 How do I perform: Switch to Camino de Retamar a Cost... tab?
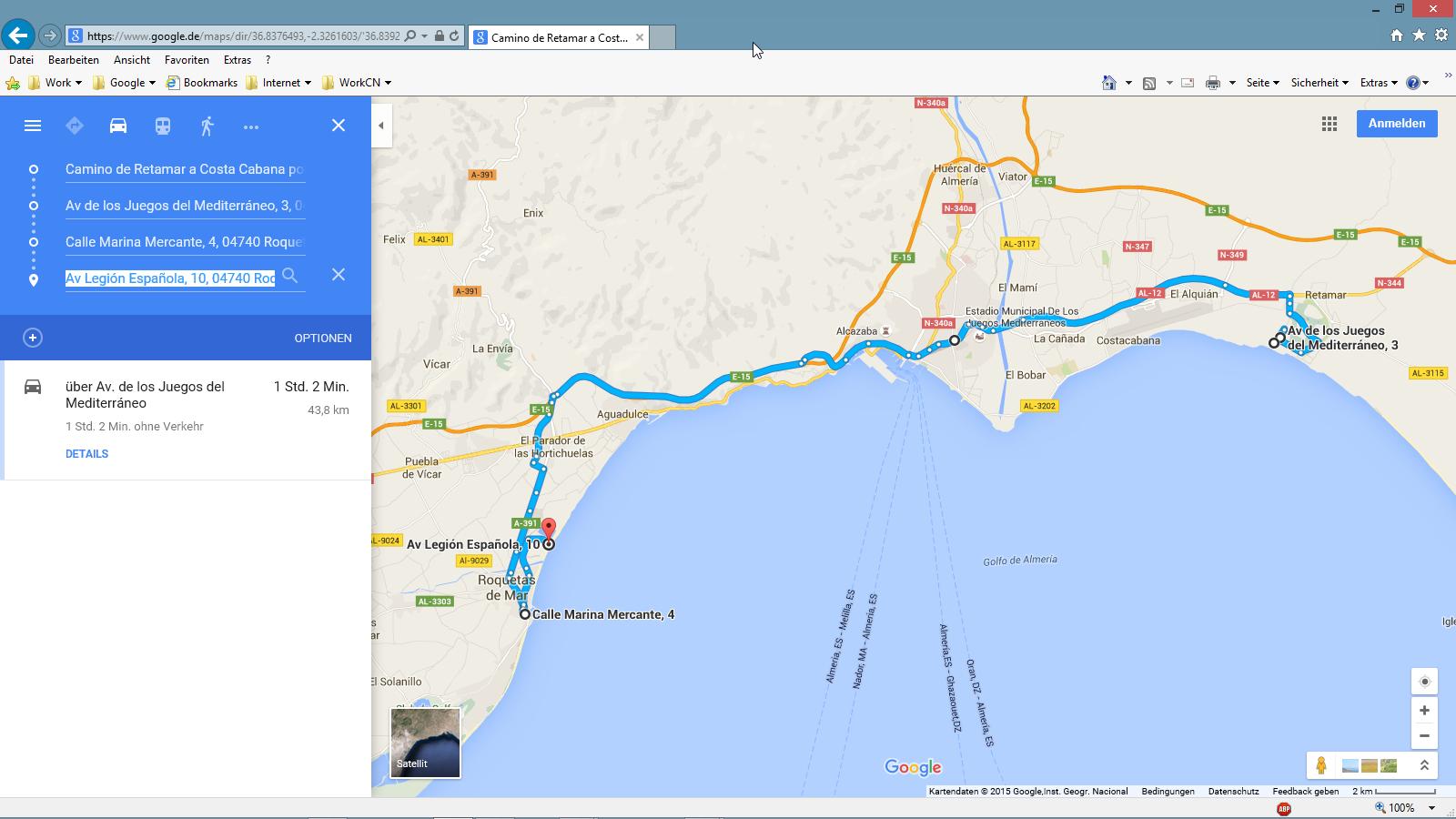pyautogui.click(x=559, y=37)
